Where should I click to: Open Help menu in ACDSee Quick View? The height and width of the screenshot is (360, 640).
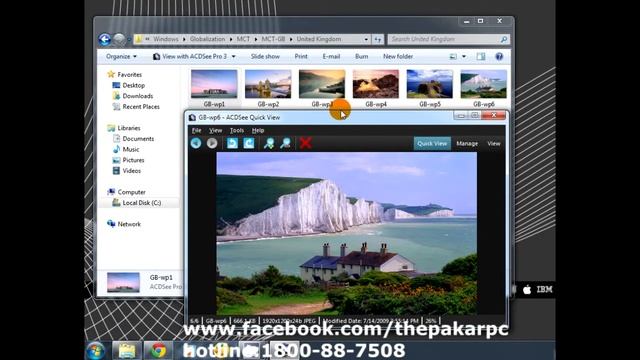(x=258, y=131)
